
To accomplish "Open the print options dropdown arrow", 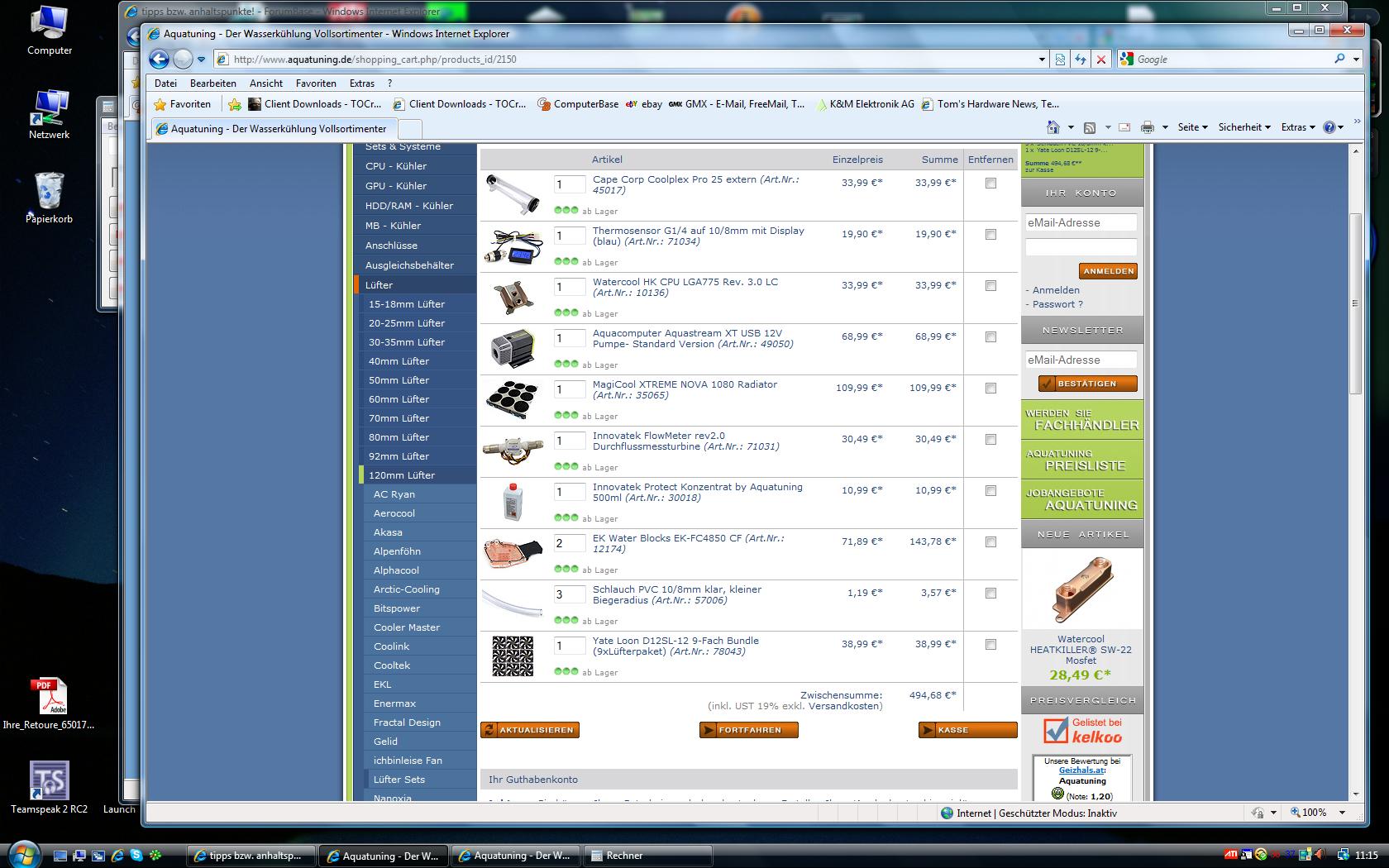I will (x=1165, y=127).
